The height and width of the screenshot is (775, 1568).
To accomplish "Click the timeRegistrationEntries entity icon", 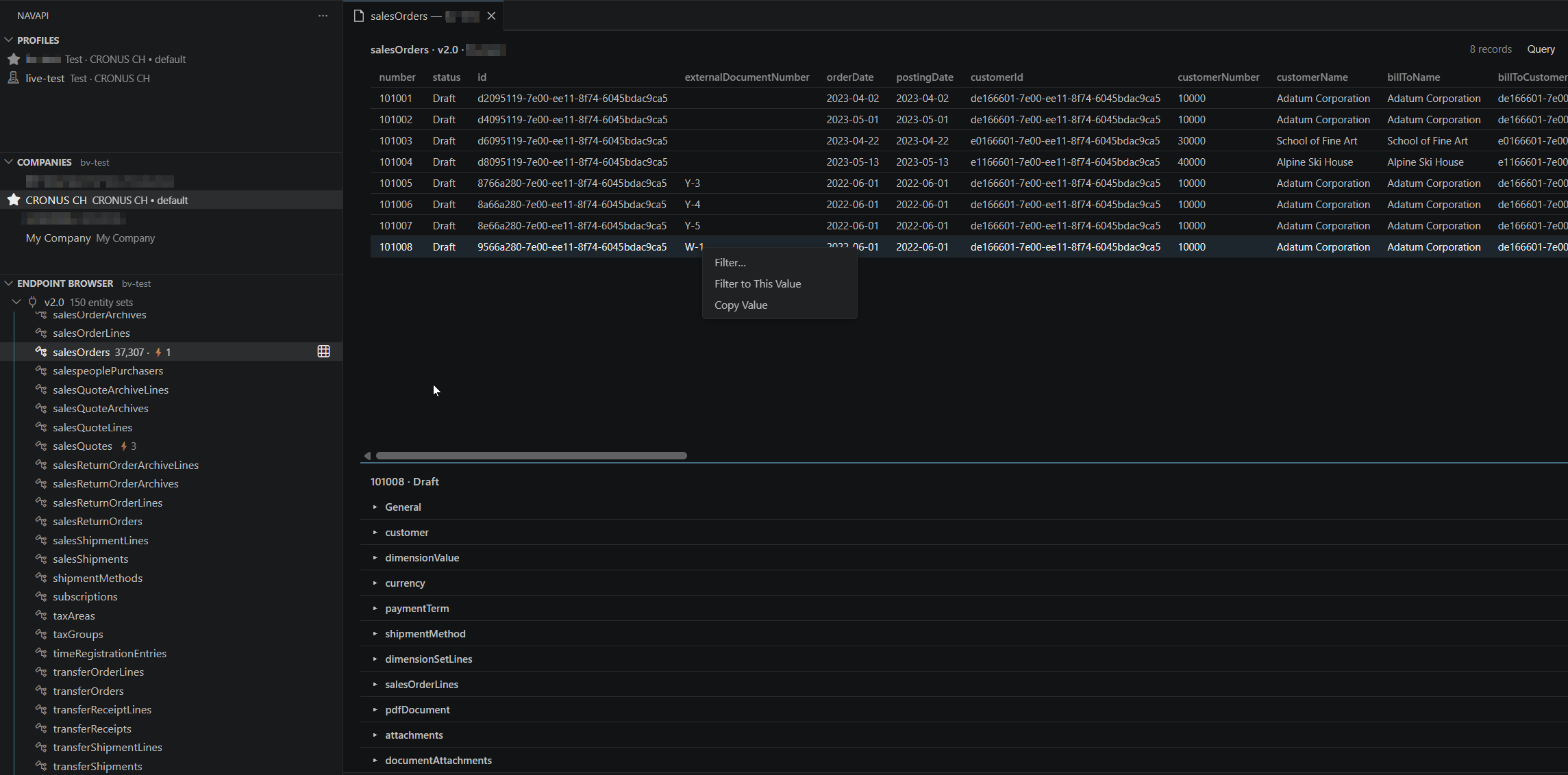I will point(41,653).
